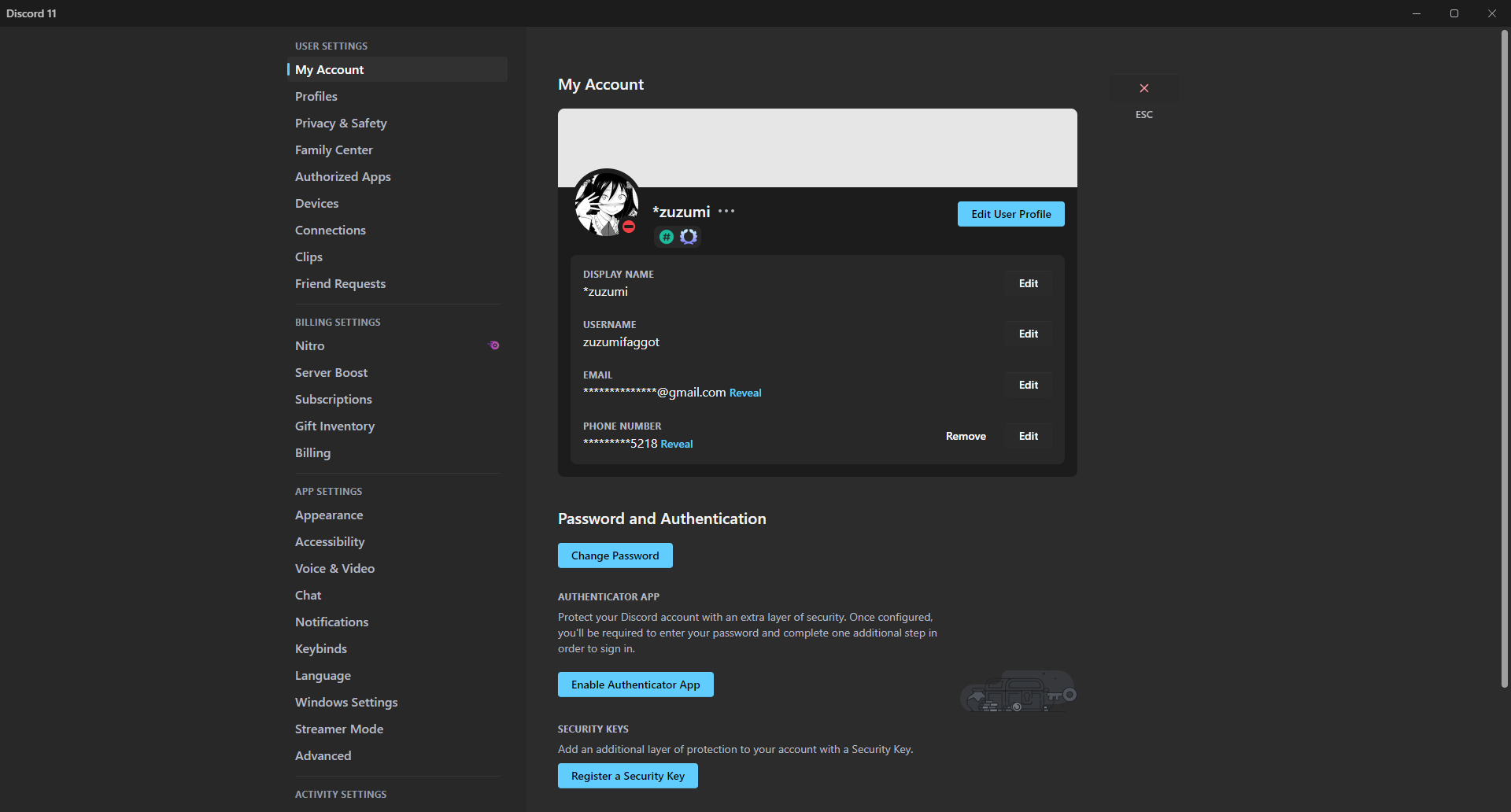
Task: Go to Privacy & Safety
Action: [397, 123]
